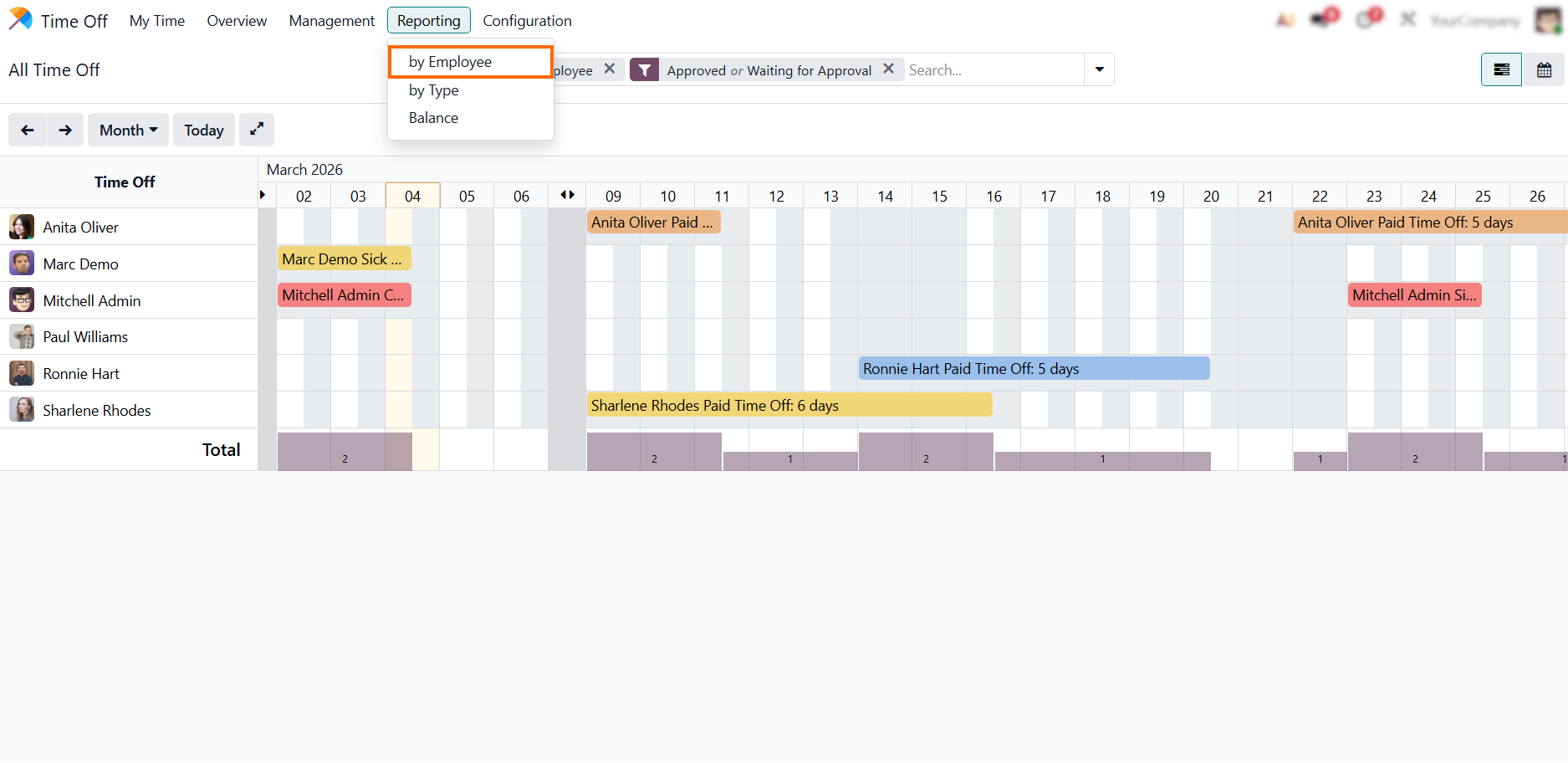The width and height of the screenshot is (1568, 763).
Task: Remove the Employee group-by facet
Action: (x=610, y=69)
